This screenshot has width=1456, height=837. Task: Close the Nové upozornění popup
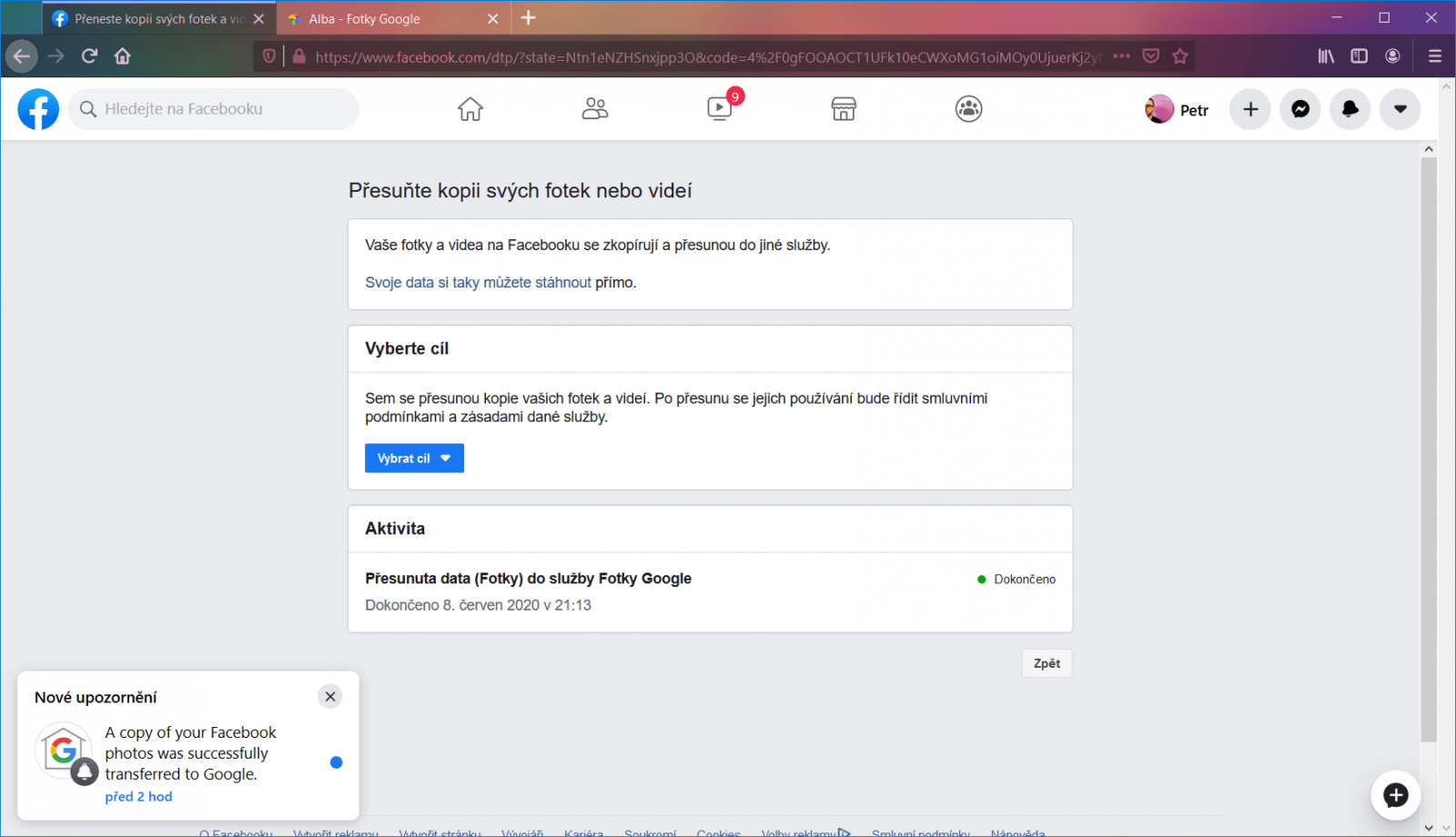pyautogui.click(x=330, y=697)
